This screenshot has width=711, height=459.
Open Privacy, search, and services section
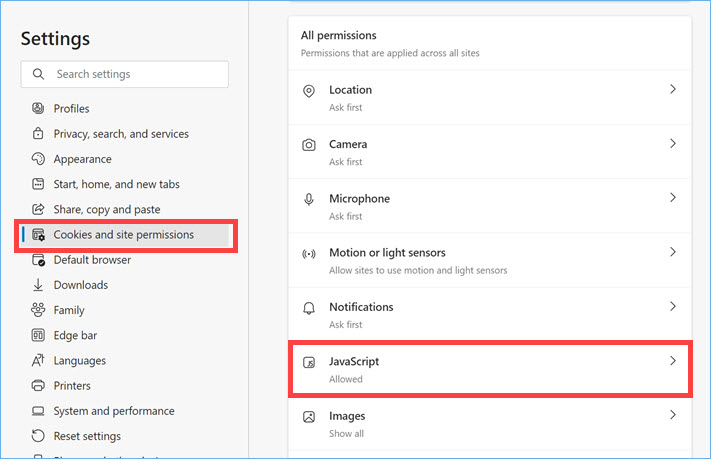tap(121, 134)
